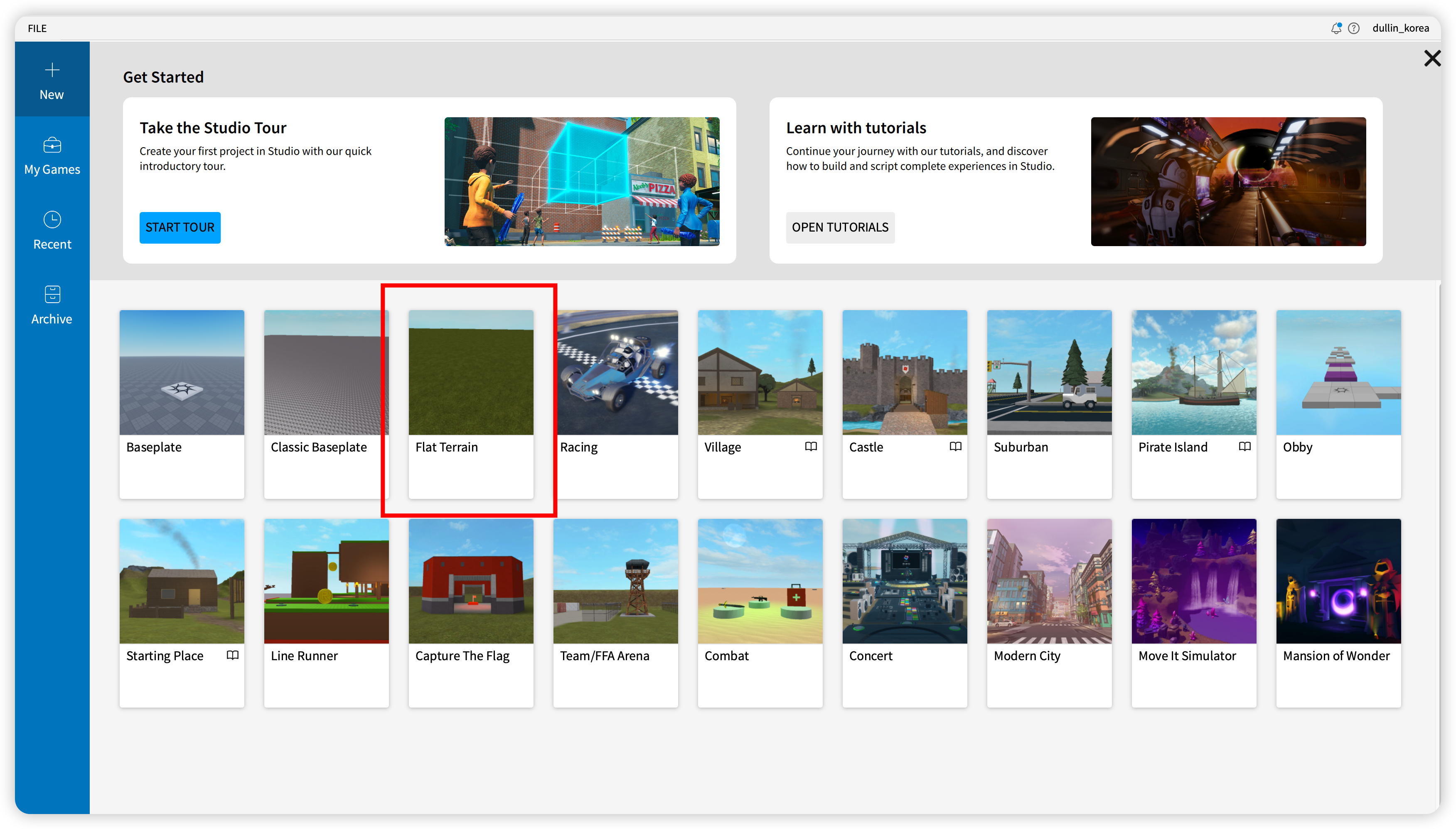Select the Baseplate template
The image size is (1456, 829).
[x=182, y=404]
